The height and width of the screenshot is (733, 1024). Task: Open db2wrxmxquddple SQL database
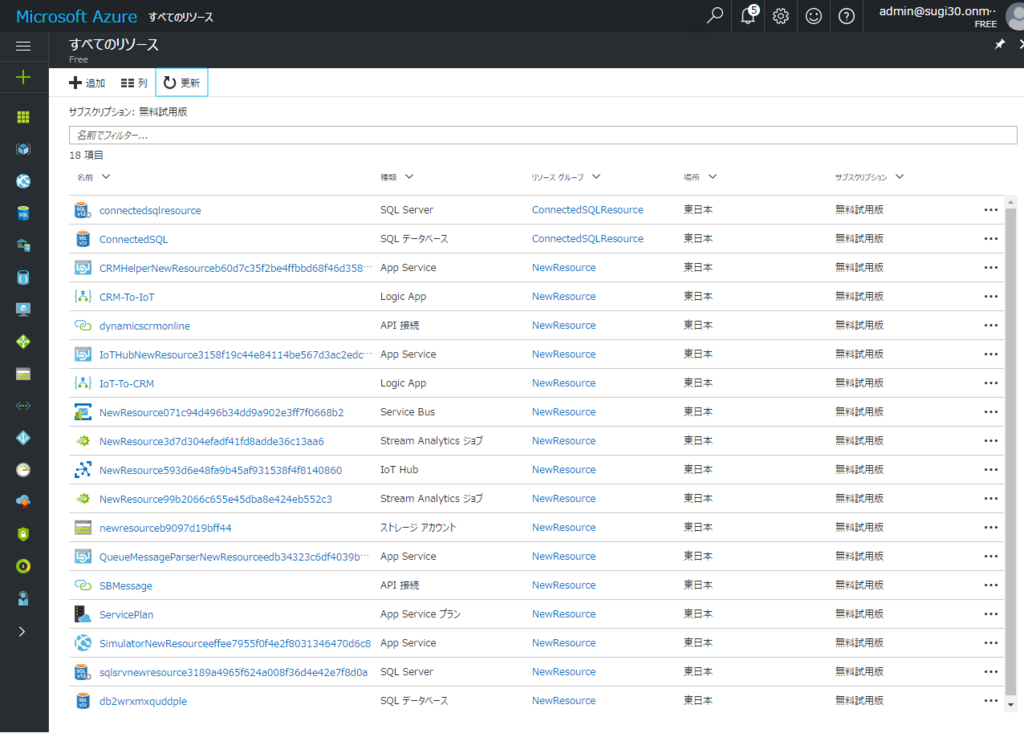point(143,701)
